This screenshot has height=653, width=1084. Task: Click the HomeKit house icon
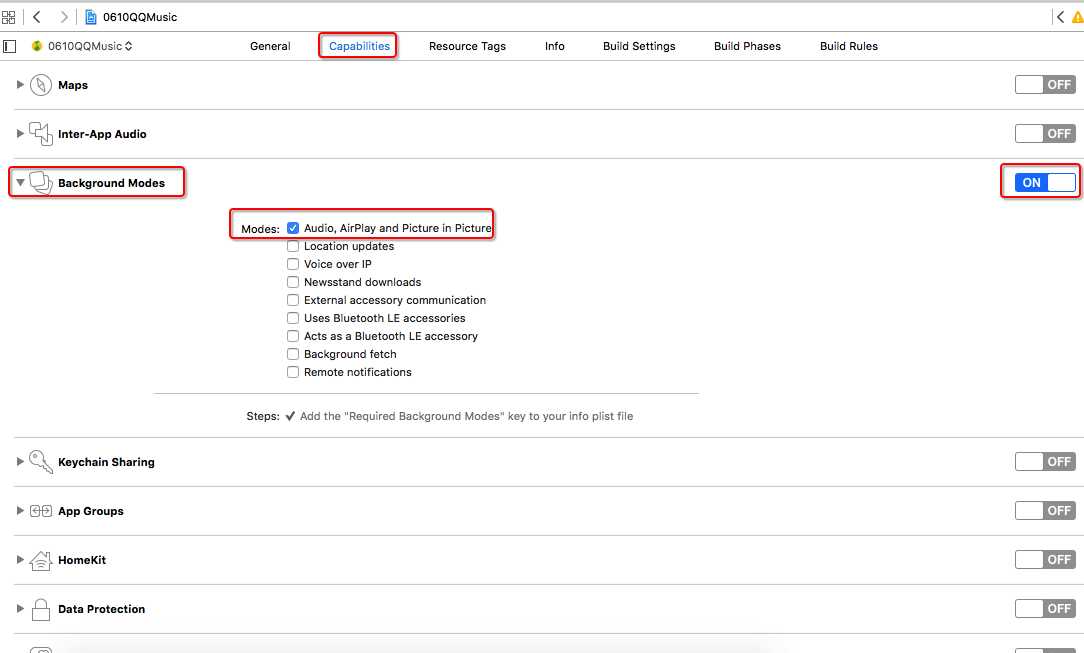pos(41,560)
